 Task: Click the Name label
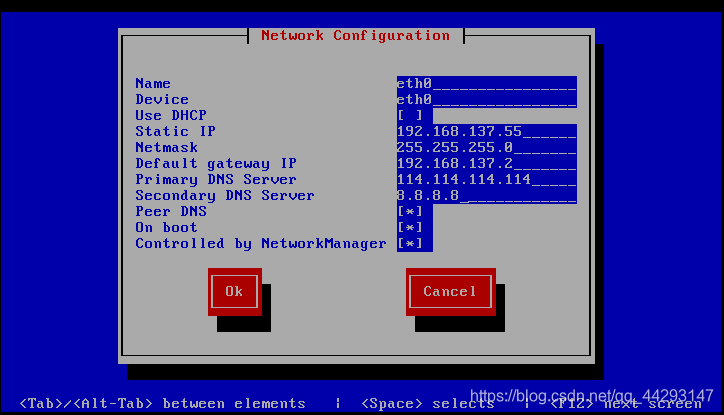[153, 84]
